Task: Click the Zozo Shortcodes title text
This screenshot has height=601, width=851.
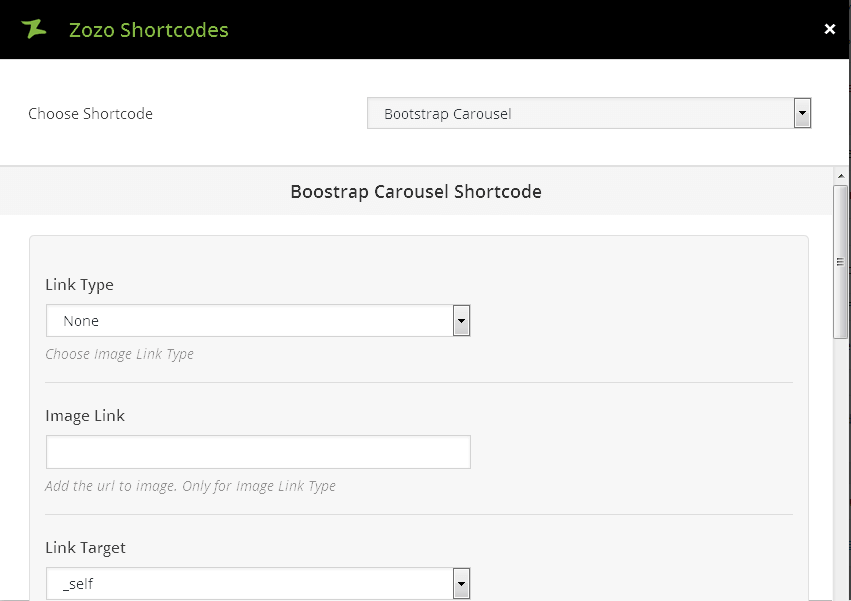Action: (x=148, y=30)
